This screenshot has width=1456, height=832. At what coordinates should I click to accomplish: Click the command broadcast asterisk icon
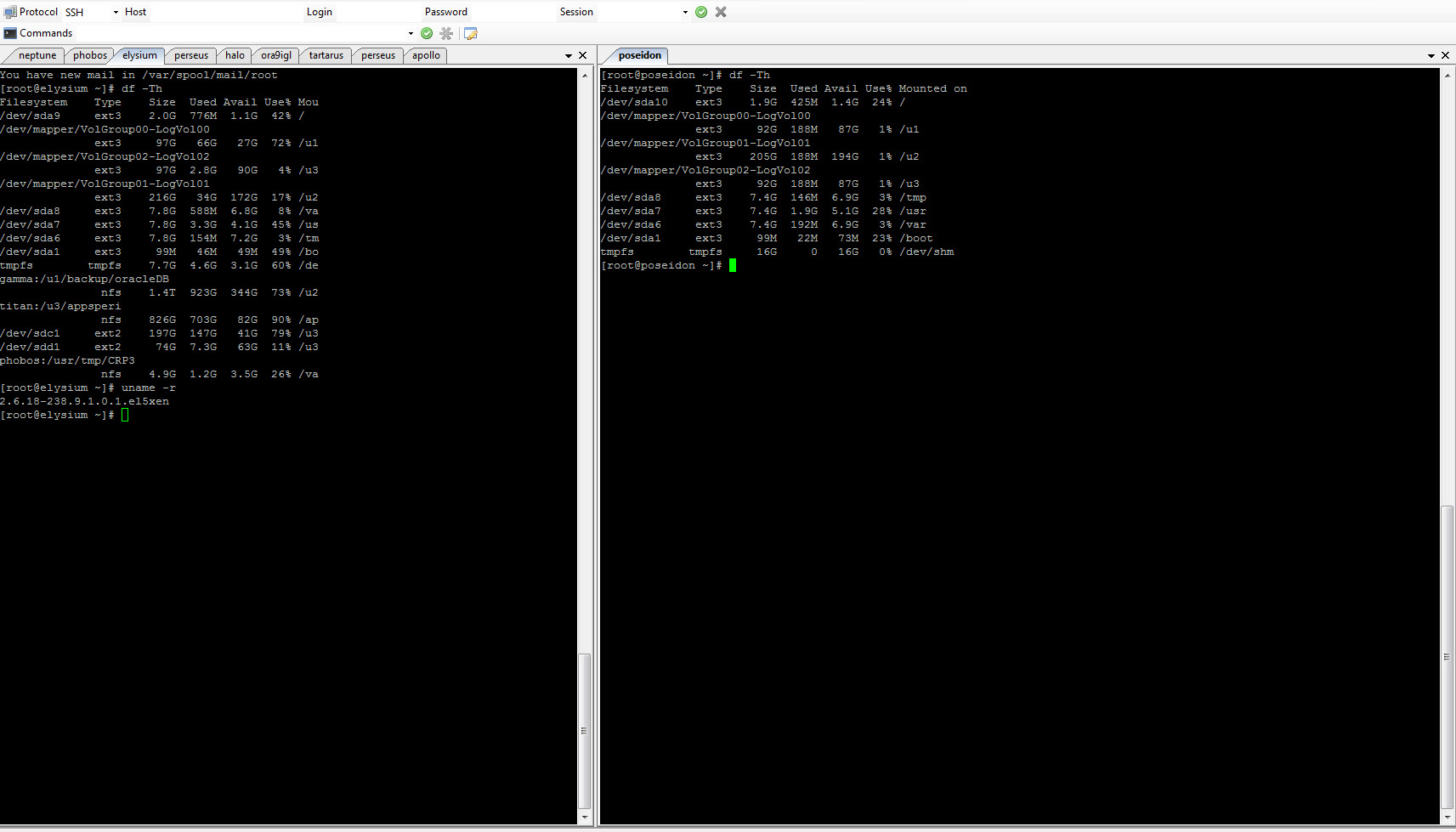tap(446, 33)
